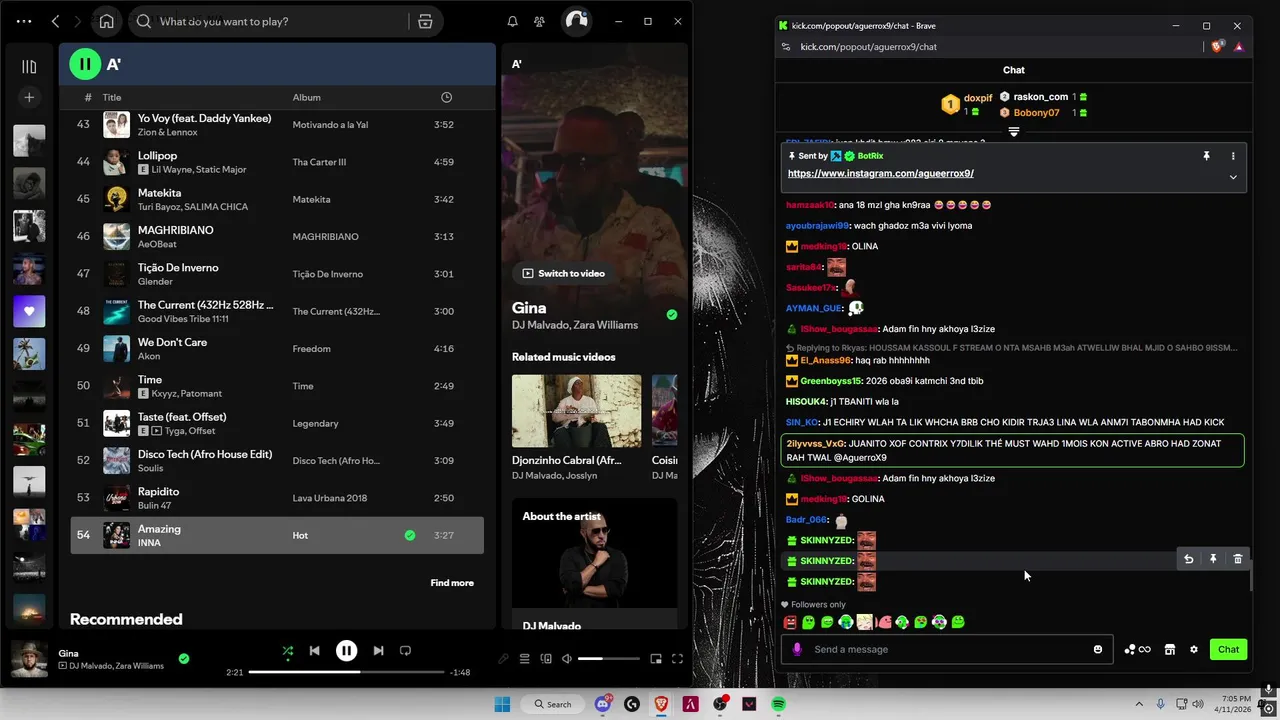Go back in Spotify navigation
Viewport: 1280px width, 720px height.
tap(56, 21)
